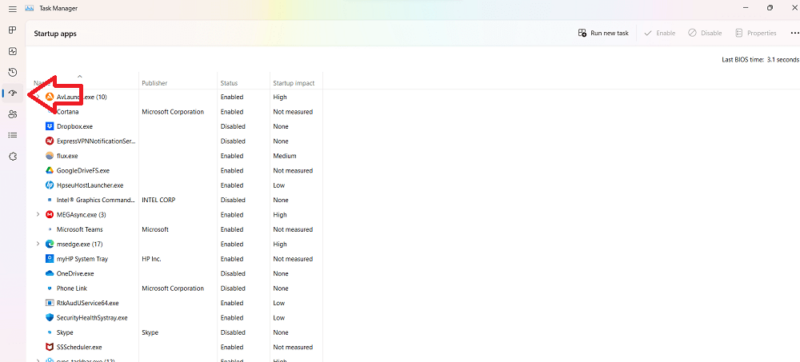Screen dimensions: 800x362
Task: Open the Users page in sidebar
Action: pyautogui.click(x=13, y=114)
